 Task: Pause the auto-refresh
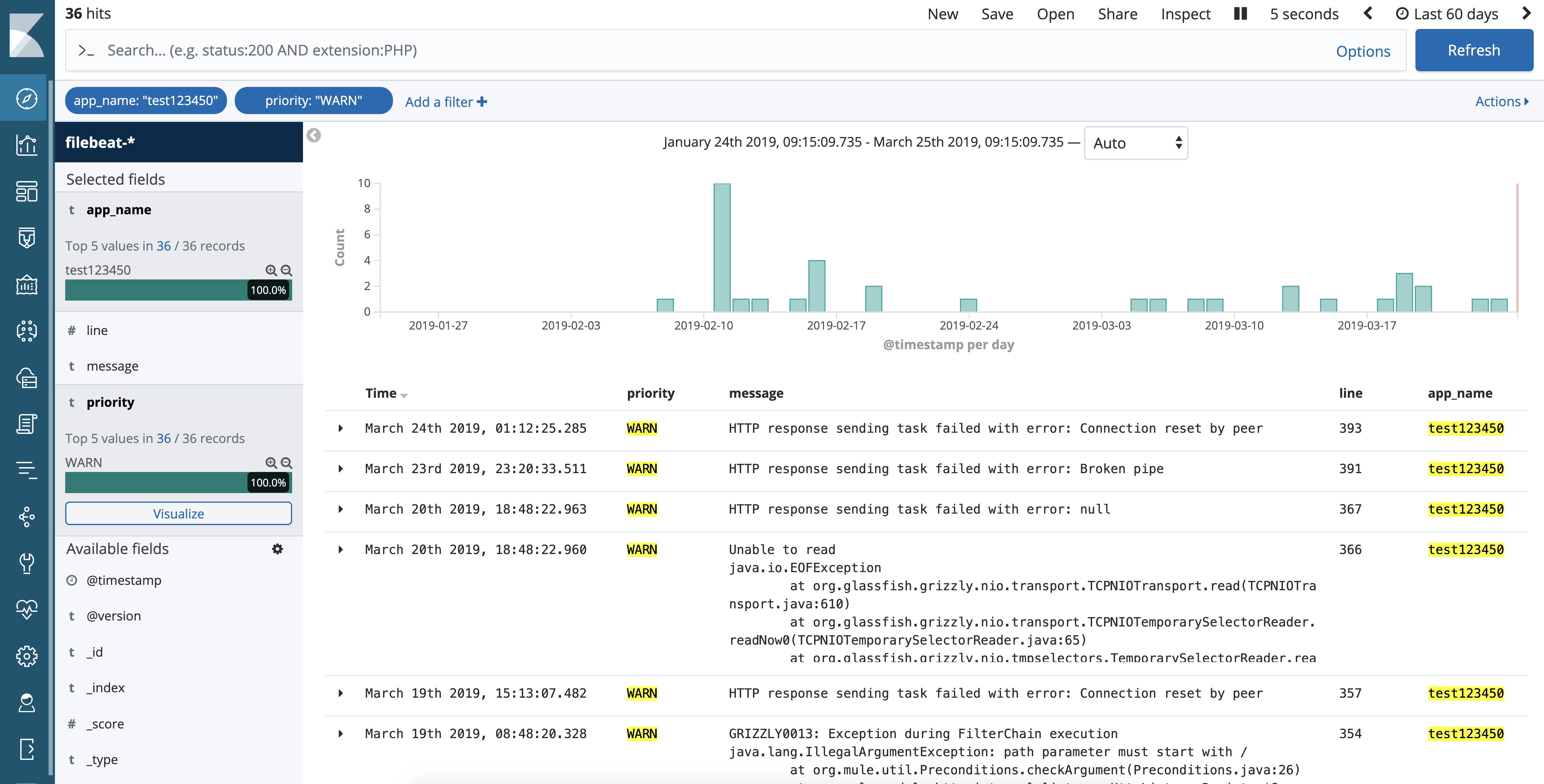coord(1240,14)
